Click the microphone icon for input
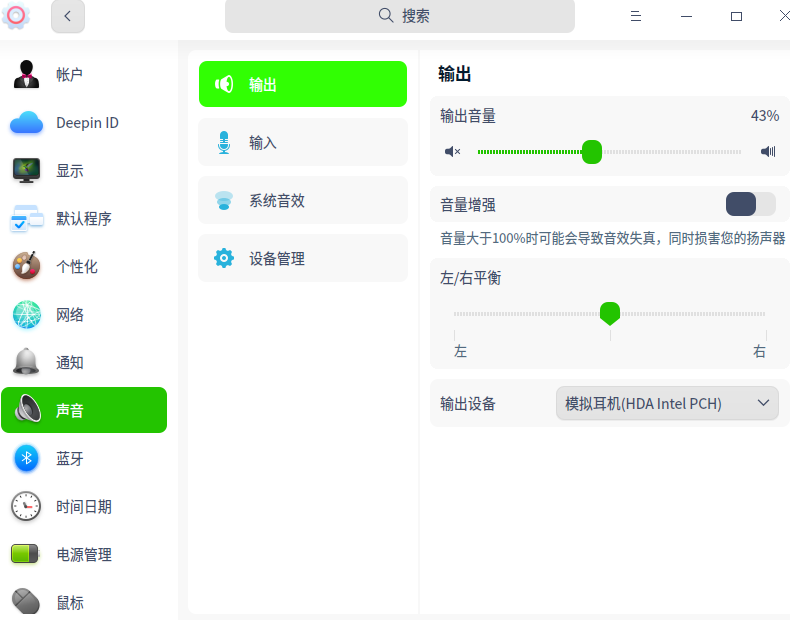The width and height of the screenshot is (790, 620). click(x=224, y=142)
